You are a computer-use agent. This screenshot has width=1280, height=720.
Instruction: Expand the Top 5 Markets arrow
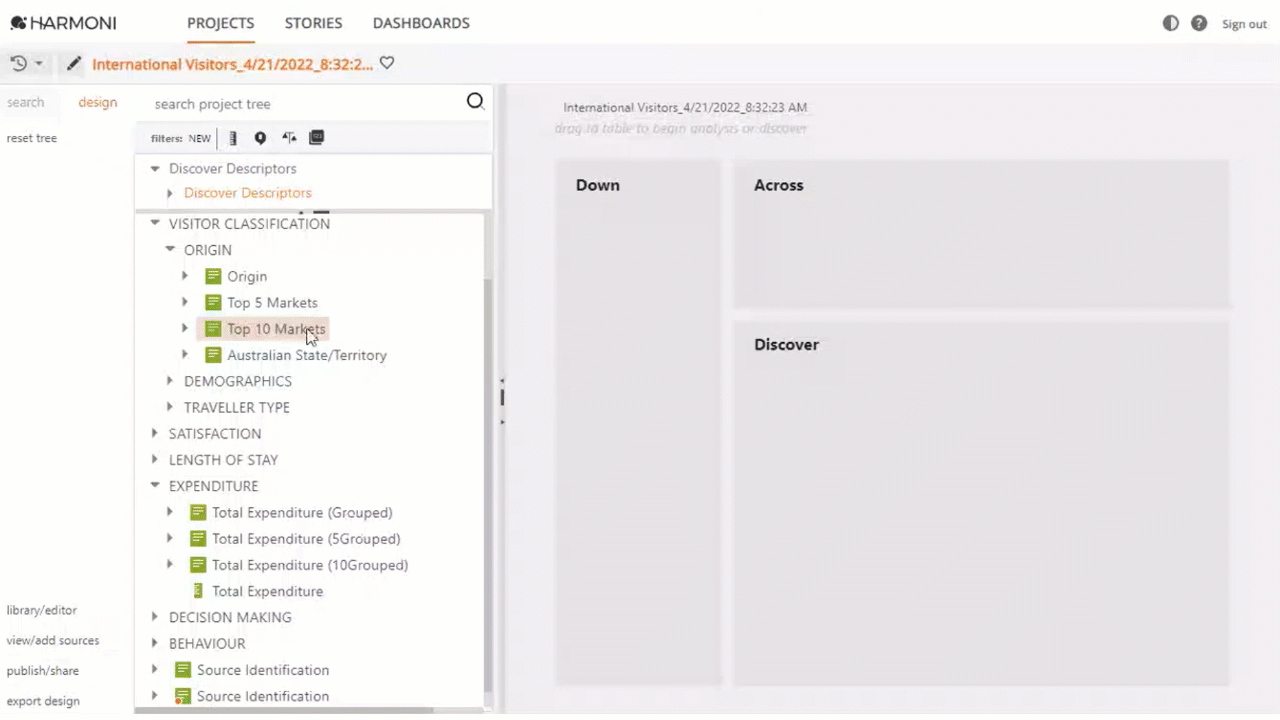point(185,302)
